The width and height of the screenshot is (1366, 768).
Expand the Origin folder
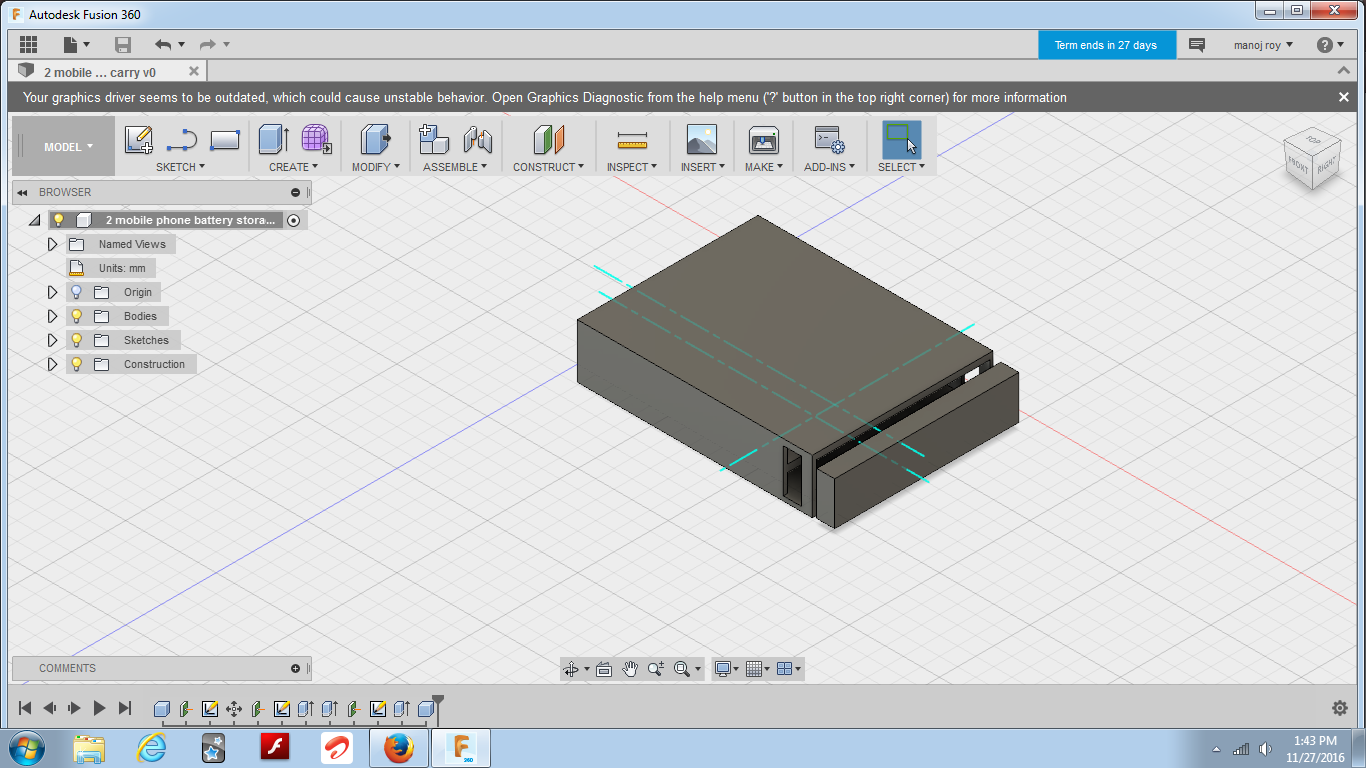tap(53, 292)
